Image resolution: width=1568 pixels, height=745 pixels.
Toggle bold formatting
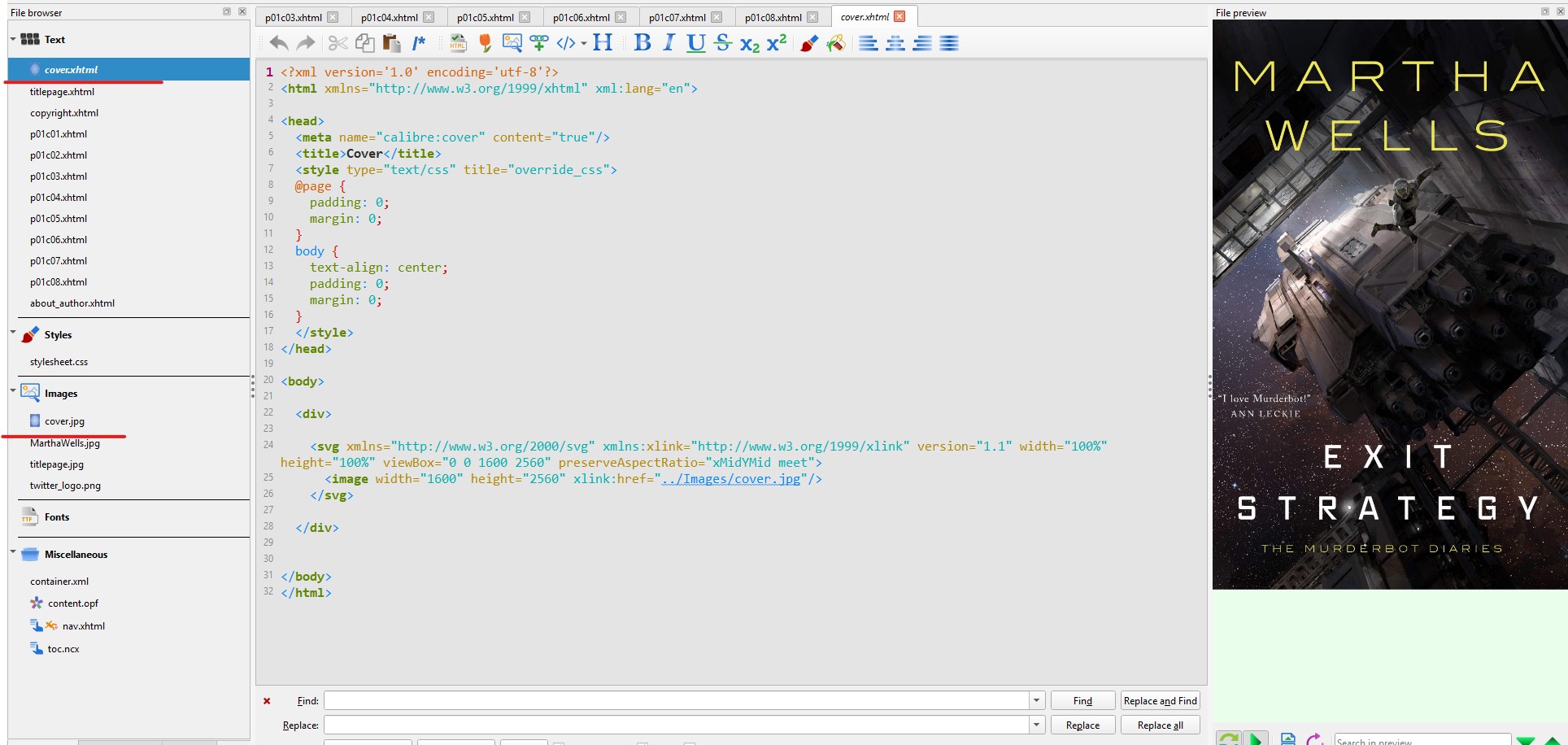click(x=642, y=42)
